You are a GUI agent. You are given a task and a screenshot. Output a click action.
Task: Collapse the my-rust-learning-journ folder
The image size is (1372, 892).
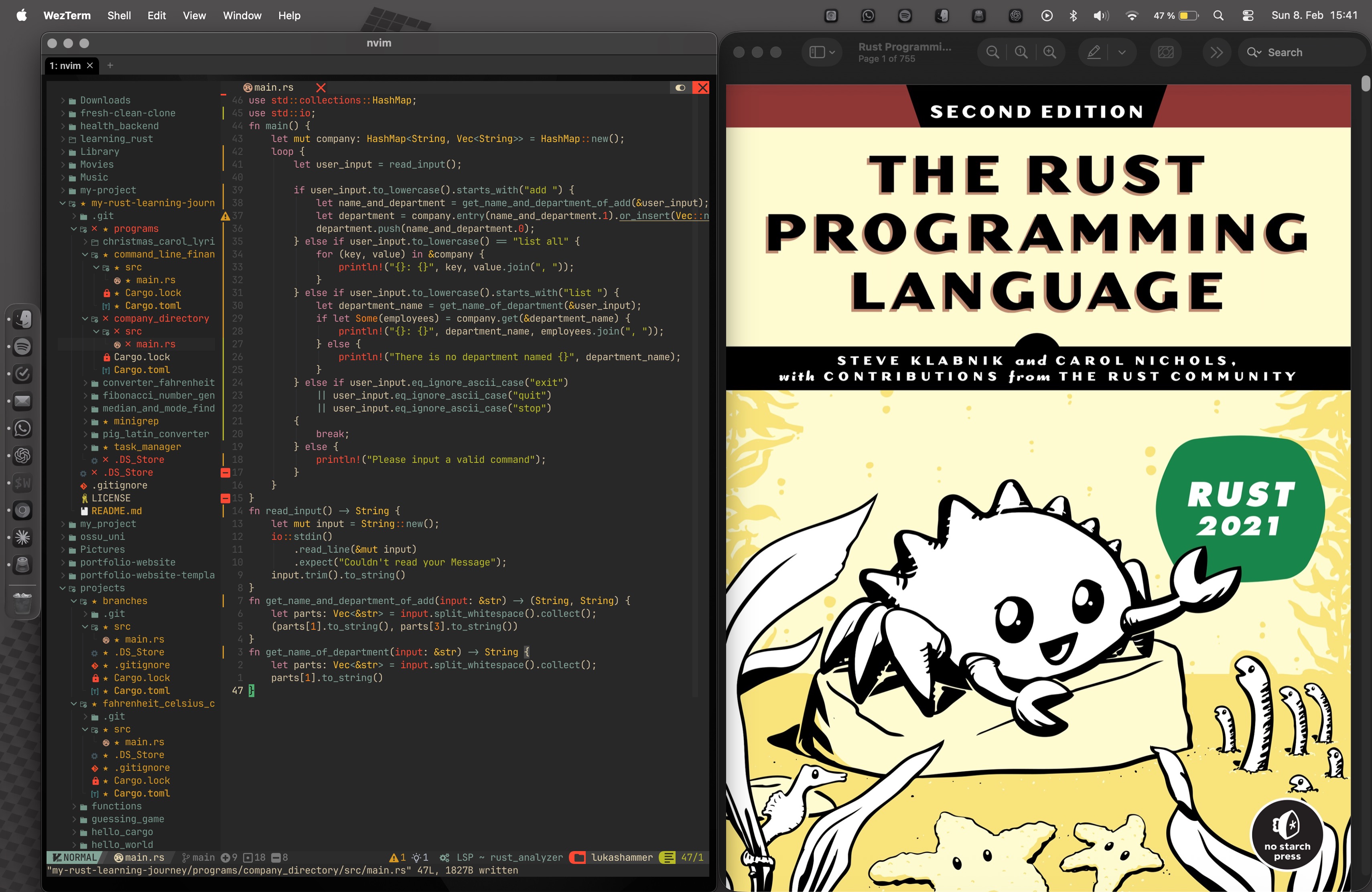(62, 203)
